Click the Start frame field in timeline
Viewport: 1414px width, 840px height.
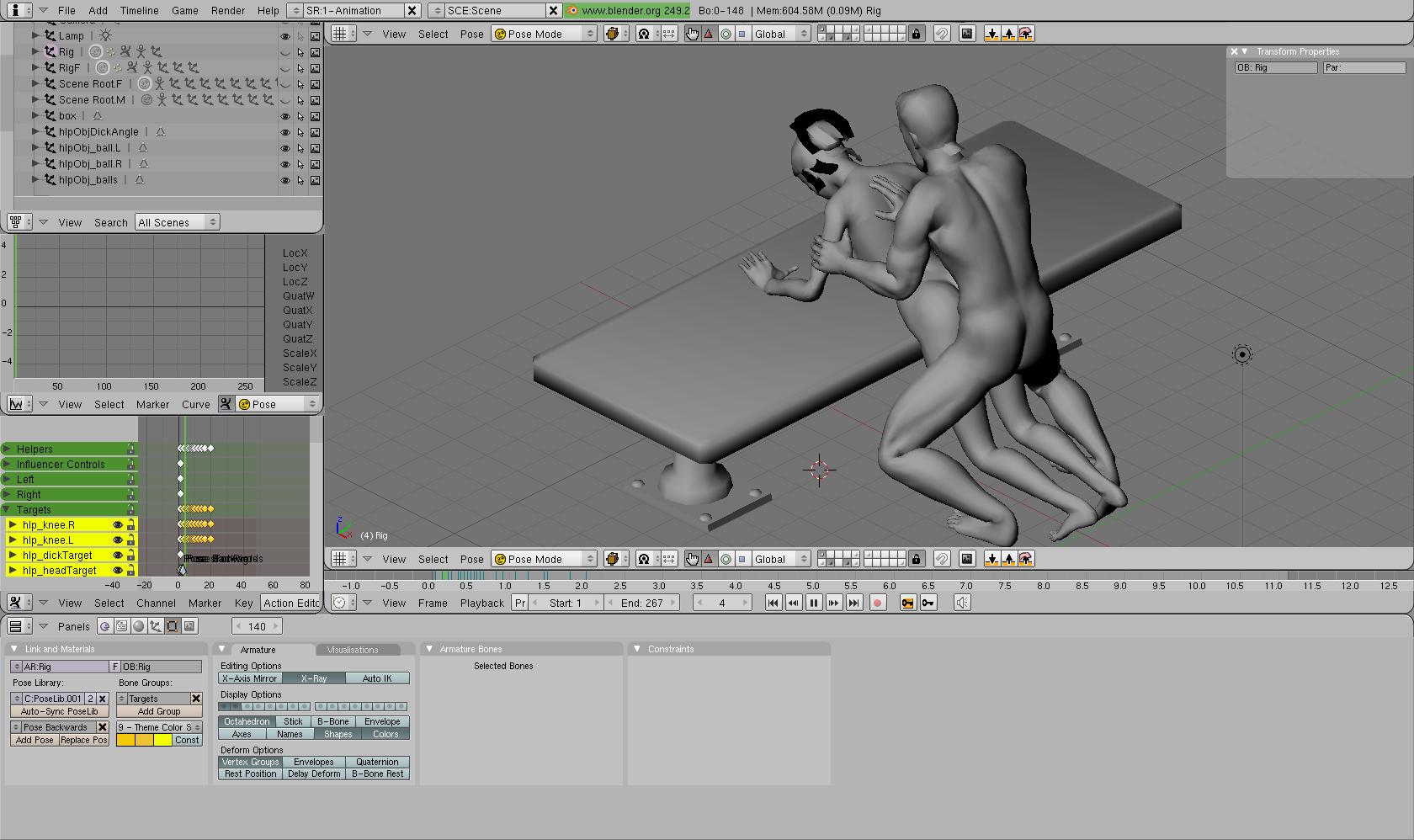pos(567,603)
